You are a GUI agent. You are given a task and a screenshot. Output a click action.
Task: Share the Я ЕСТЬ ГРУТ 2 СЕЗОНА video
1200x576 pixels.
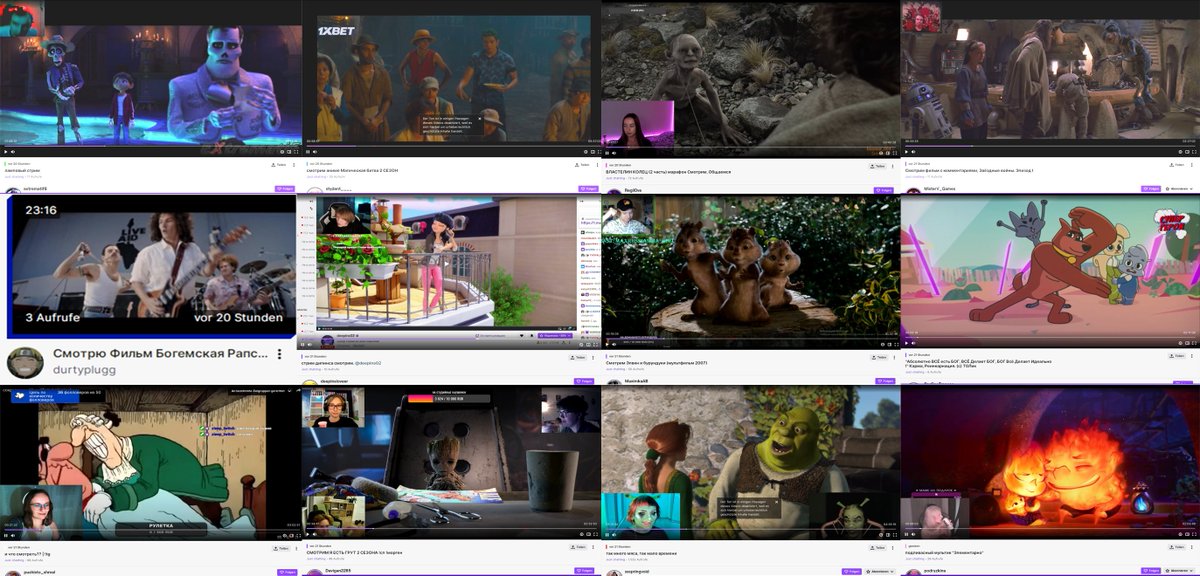(x=578, y=548)
